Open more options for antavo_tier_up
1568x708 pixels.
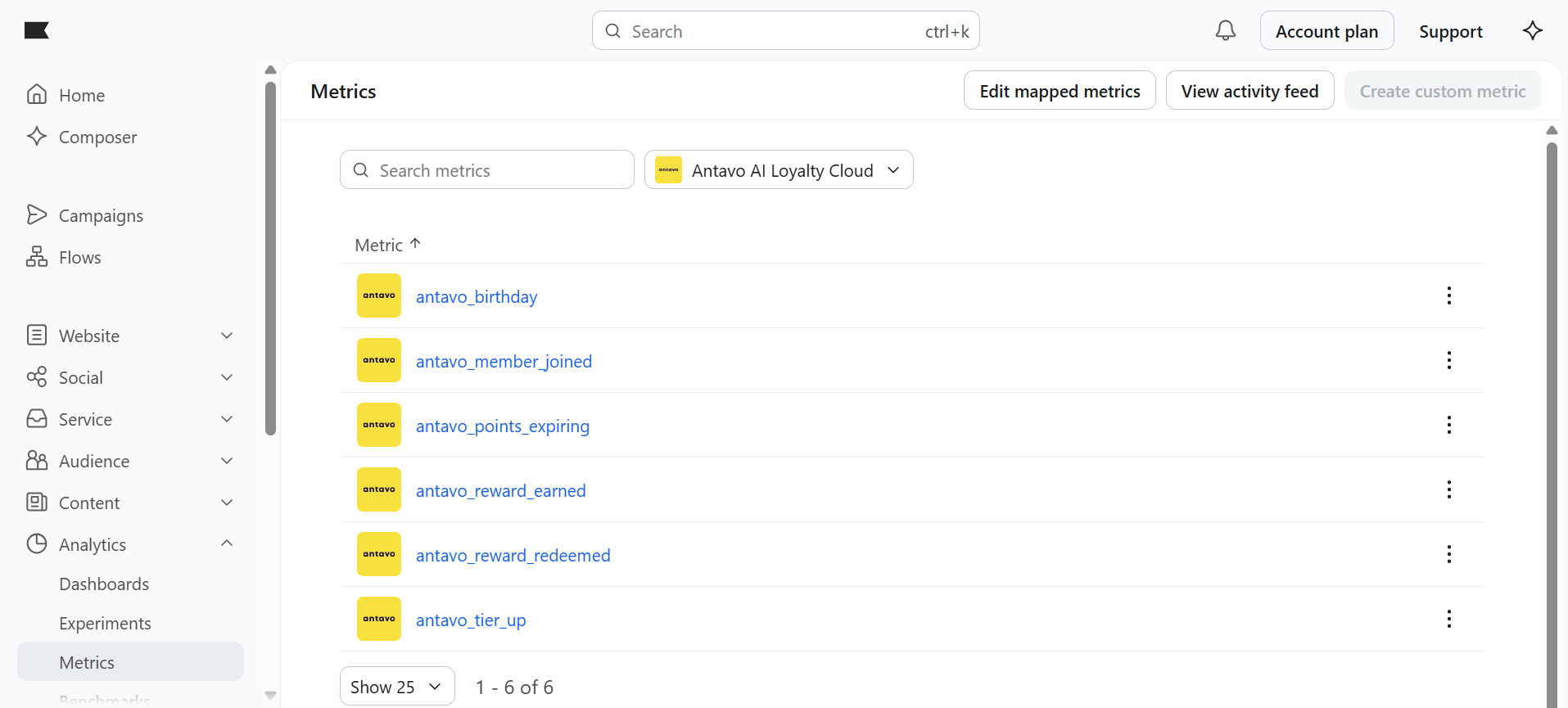[x=1449, y=619]
